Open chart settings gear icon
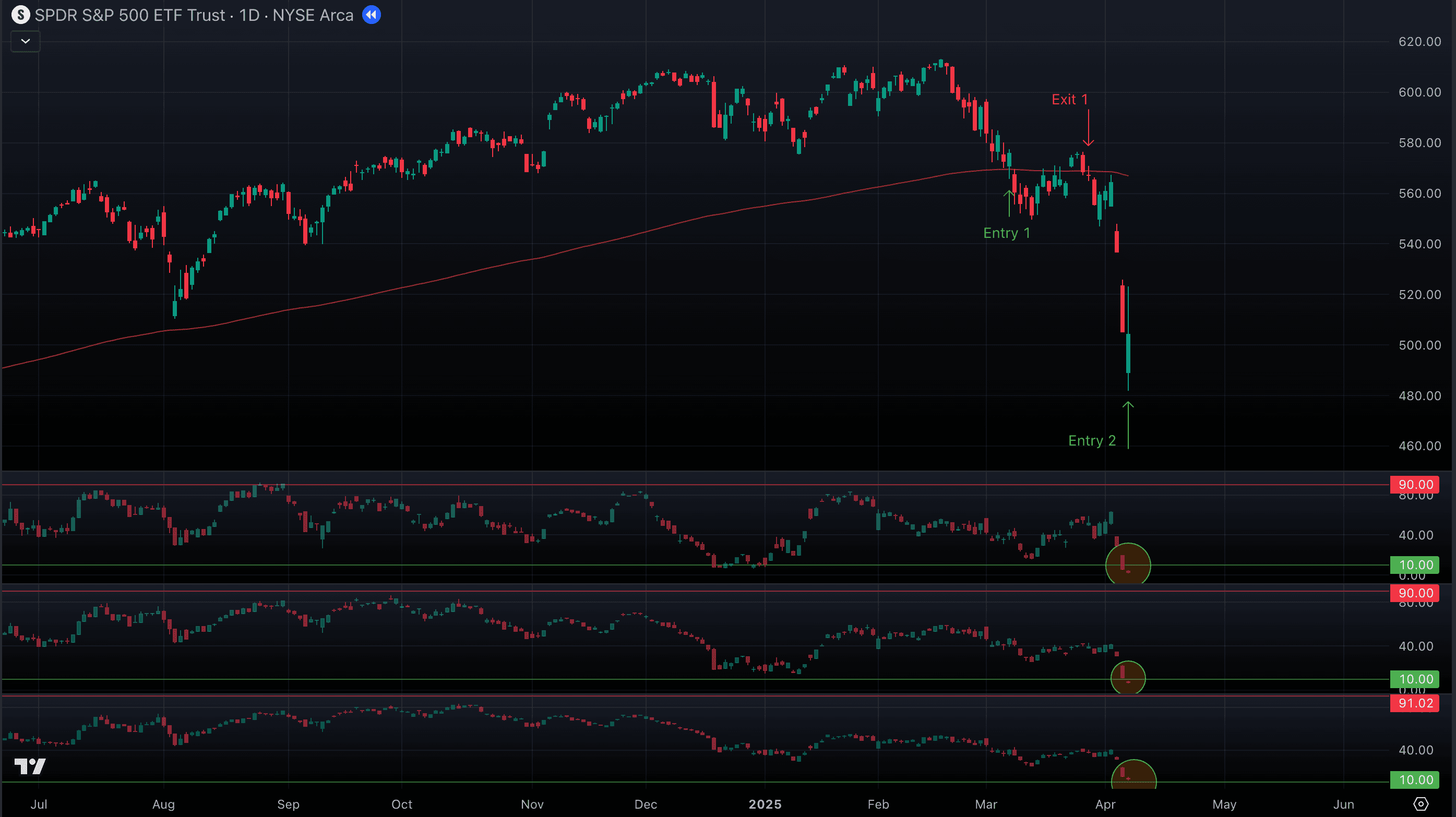The width and height of the screenshot is (1456, 817). [1421, 803]
